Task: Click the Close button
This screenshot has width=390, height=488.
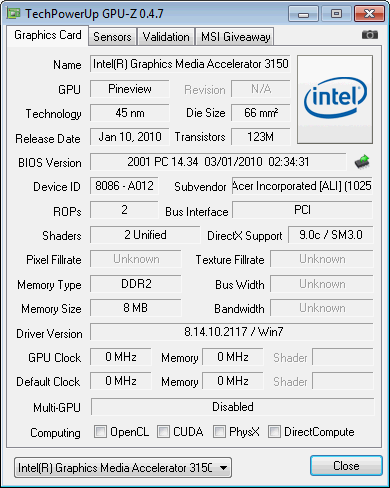Action: click(x=346, y=466)
